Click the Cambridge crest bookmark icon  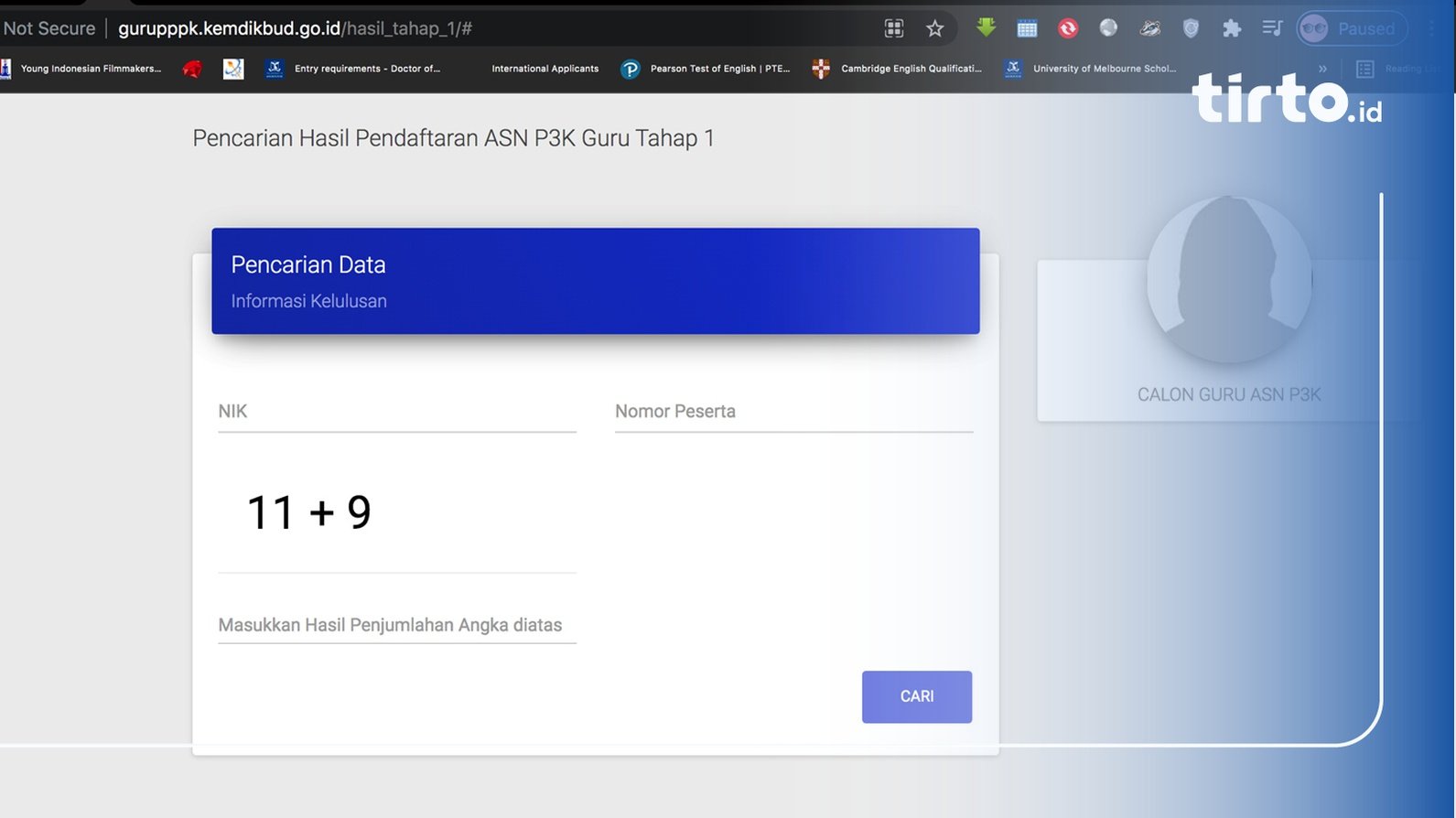click(821, 69)
